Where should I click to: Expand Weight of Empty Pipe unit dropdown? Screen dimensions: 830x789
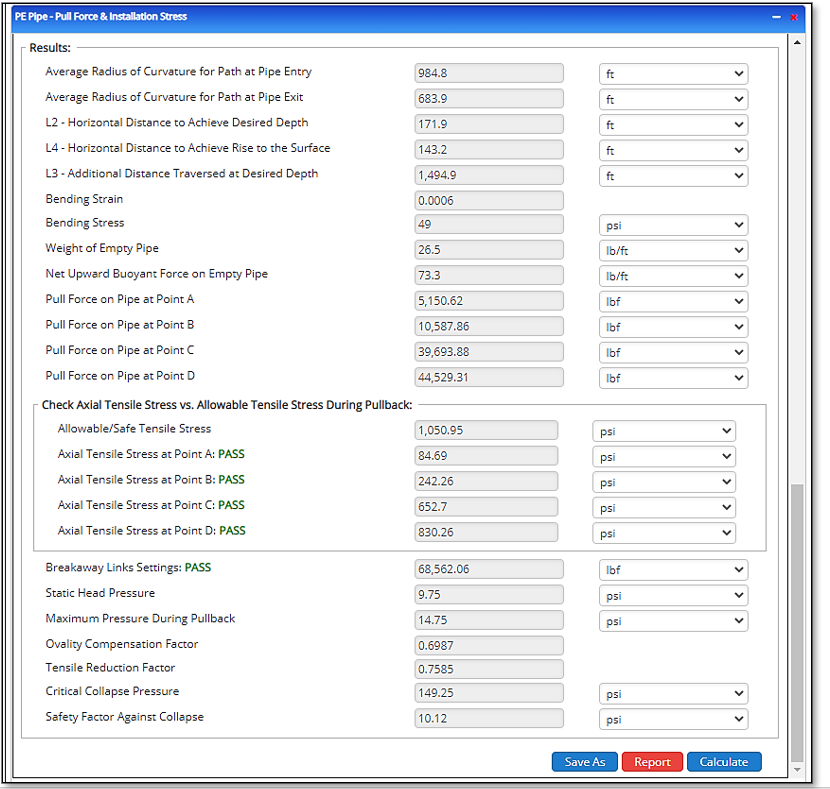673,251
